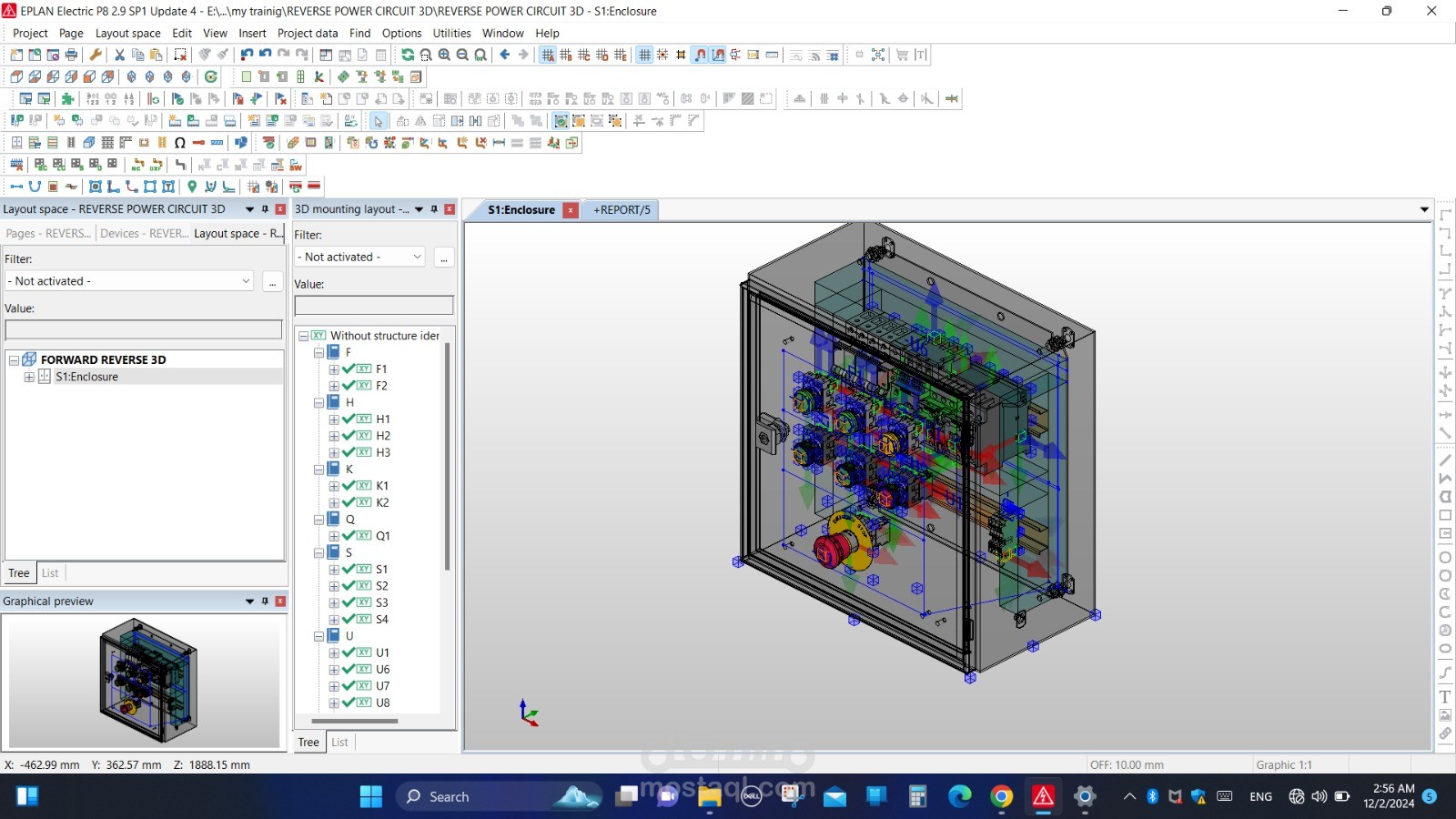Switch Layout space navigator to List view

[50, 573]
